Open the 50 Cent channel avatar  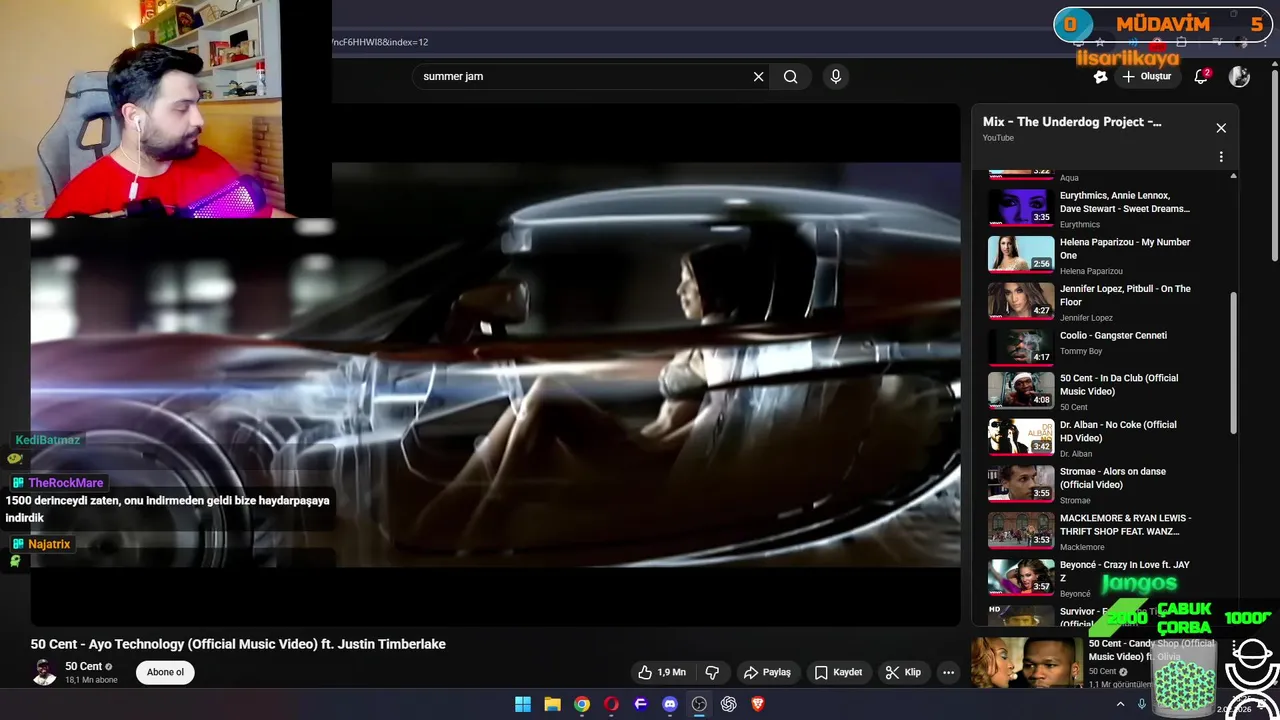point(44,673)
